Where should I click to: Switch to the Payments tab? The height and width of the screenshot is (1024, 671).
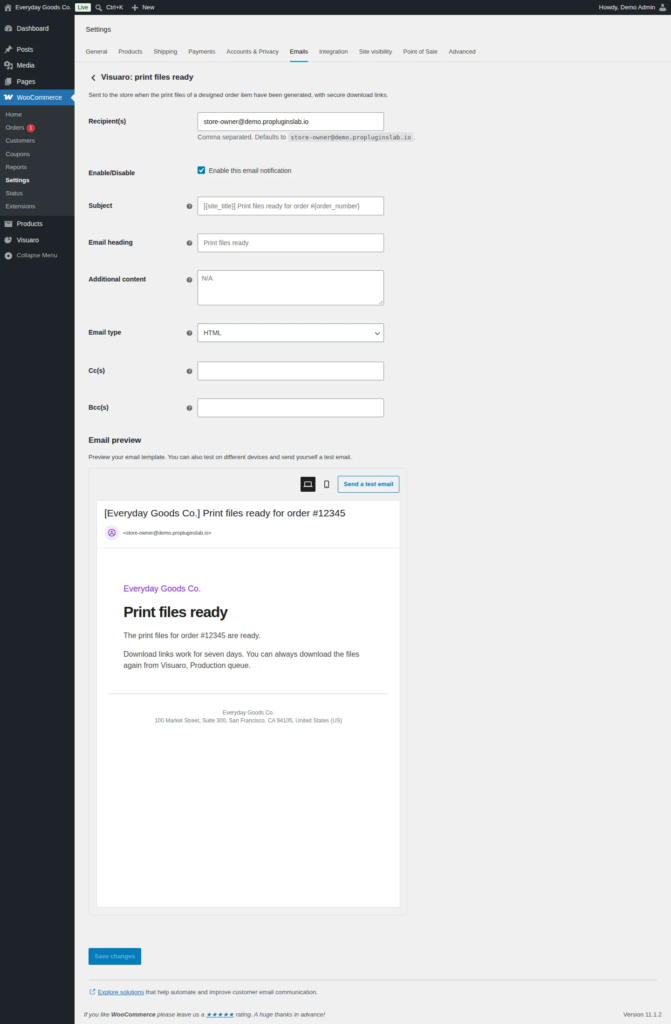coord(201,52)
